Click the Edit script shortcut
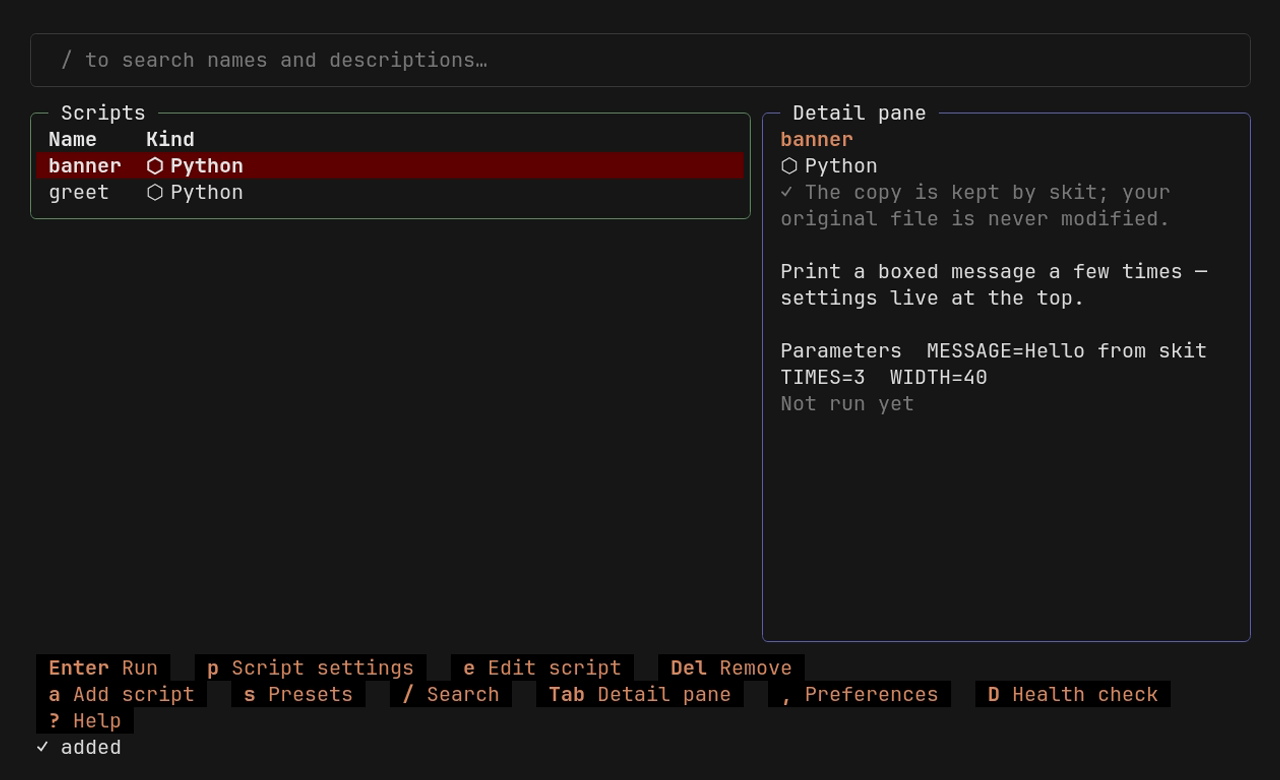Screen dimensions: 1280x780 pos(542,668)
